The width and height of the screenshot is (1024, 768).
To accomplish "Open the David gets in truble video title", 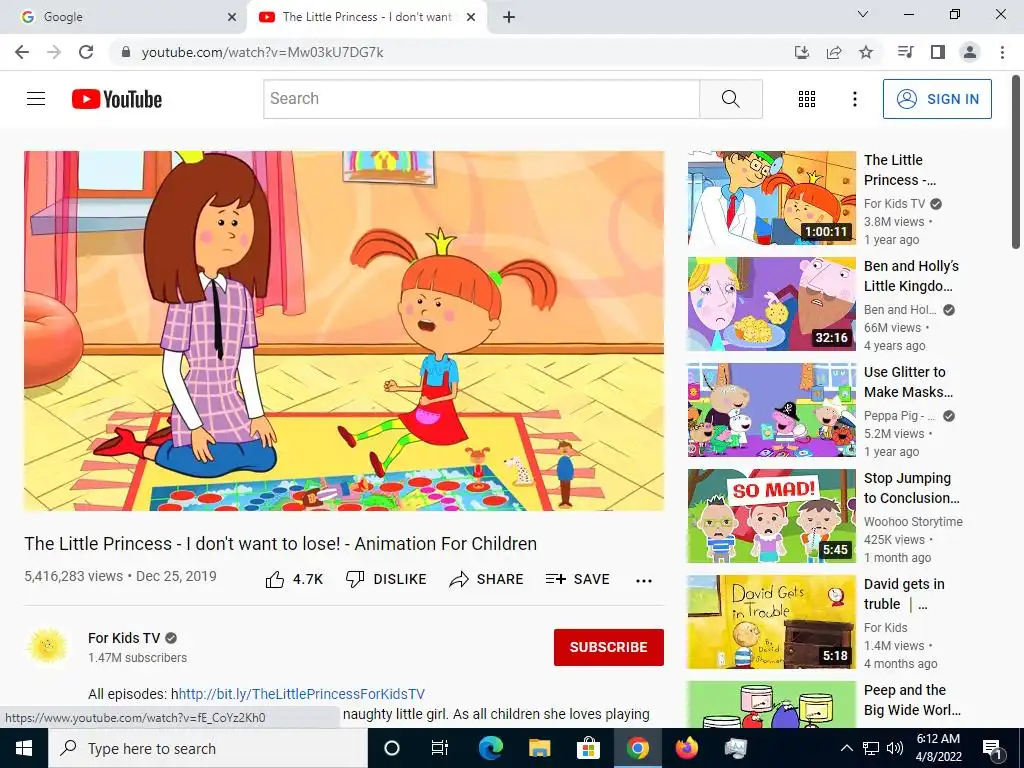I will click(904, 594).
